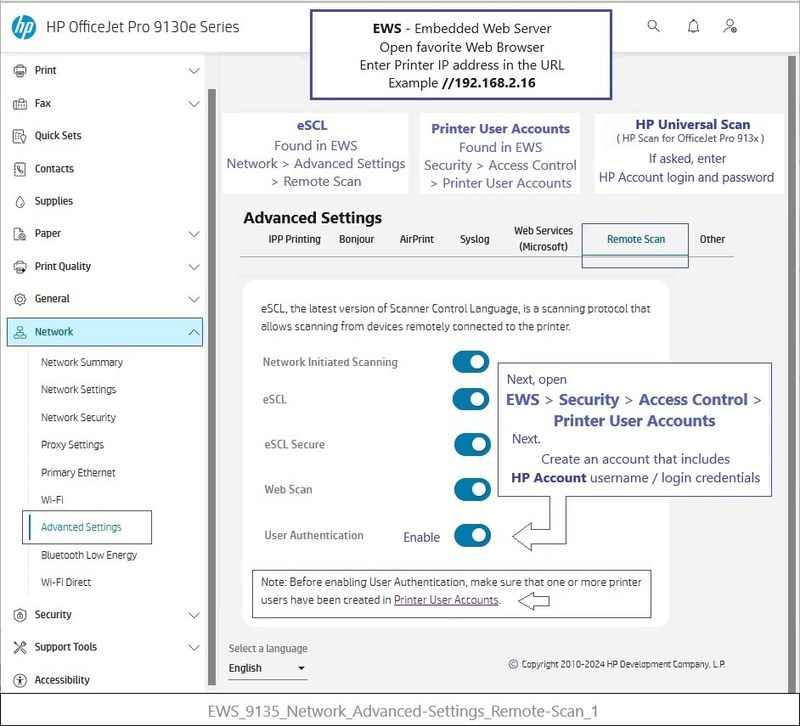The height and width of the screenshot is (726, 800).
Task: Toggle the User Authentication switch
Action: click(x=471, y=535)
